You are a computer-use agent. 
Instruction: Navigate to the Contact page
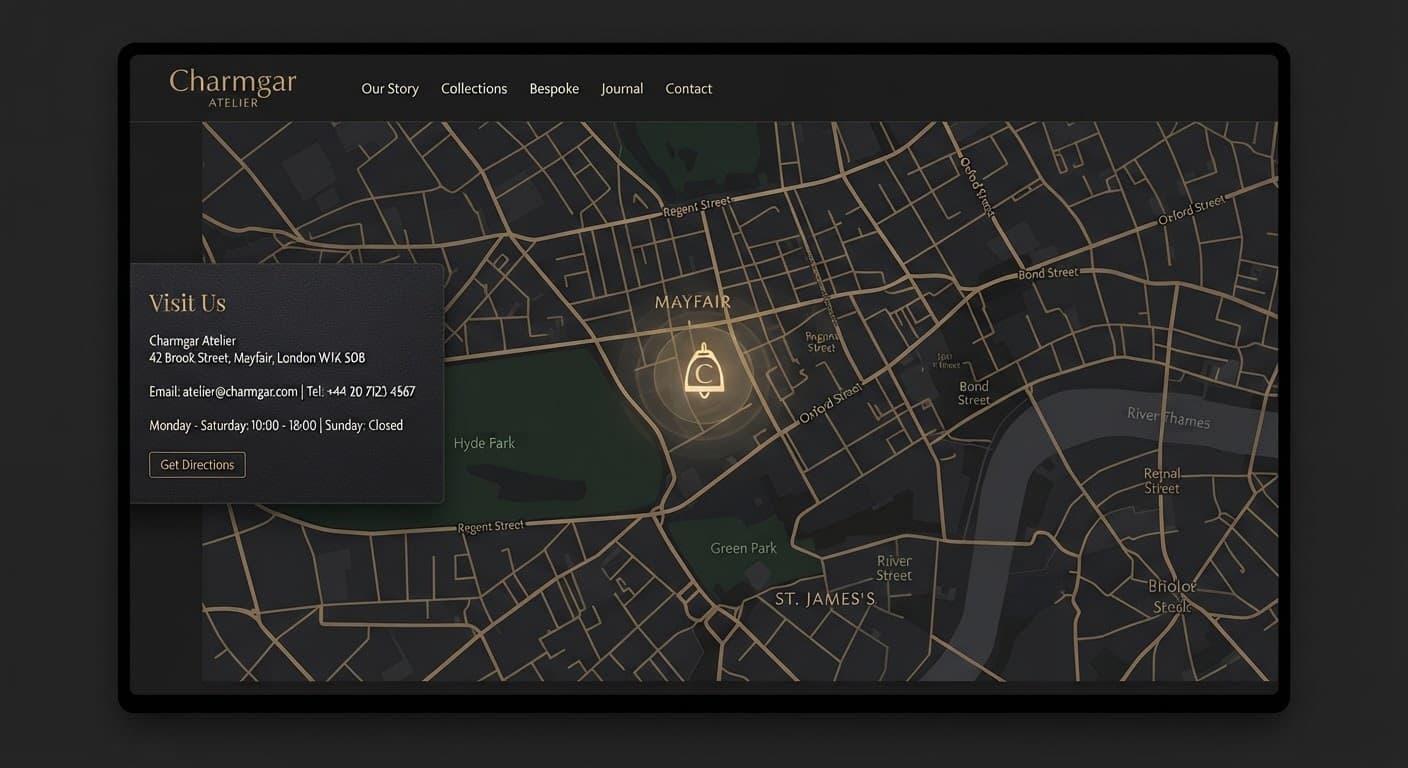(x=689, y=89)
